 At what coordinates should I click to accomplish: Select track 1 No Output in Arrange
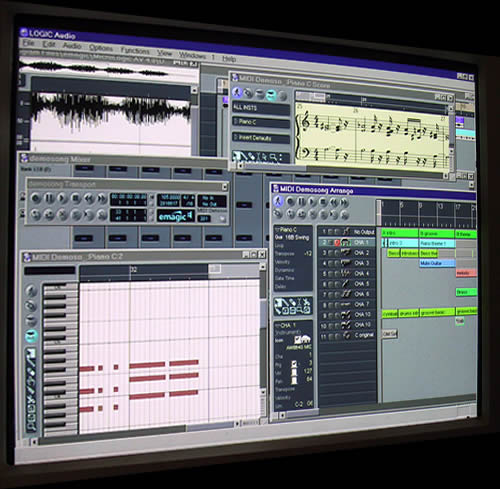[347, 232]
